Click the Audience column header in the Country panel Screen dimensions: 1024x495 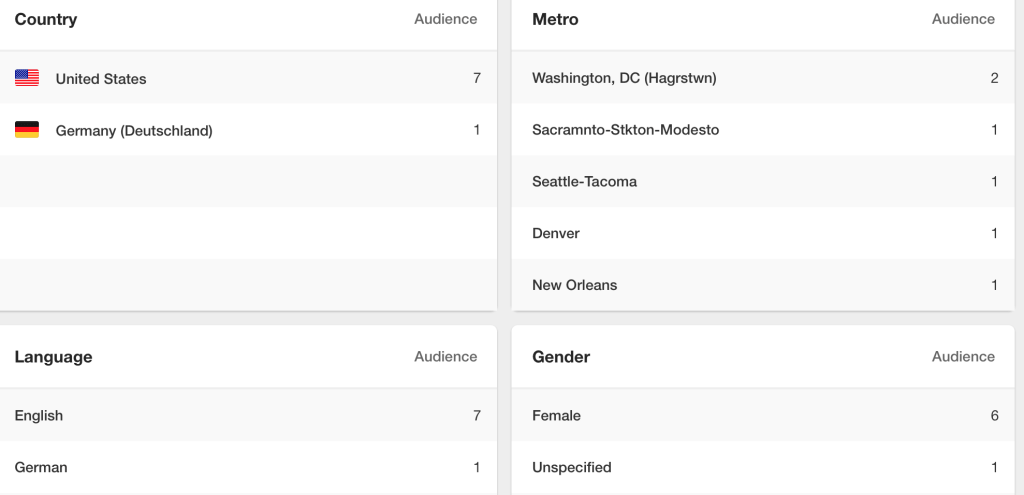coord(445,20)
